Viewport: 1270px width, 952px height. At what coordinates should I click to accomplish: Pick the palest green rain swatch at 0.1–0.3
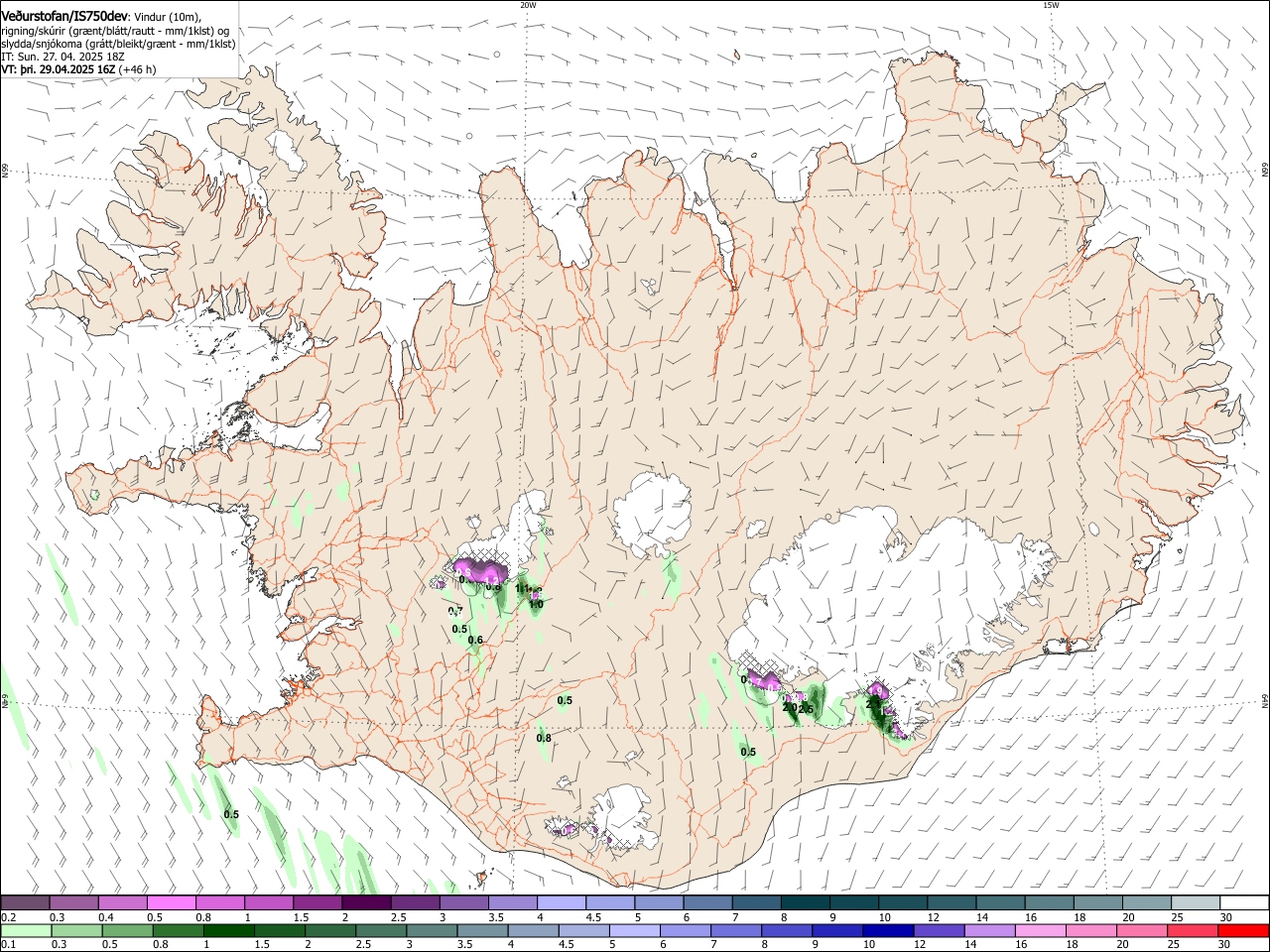point(26,931)
